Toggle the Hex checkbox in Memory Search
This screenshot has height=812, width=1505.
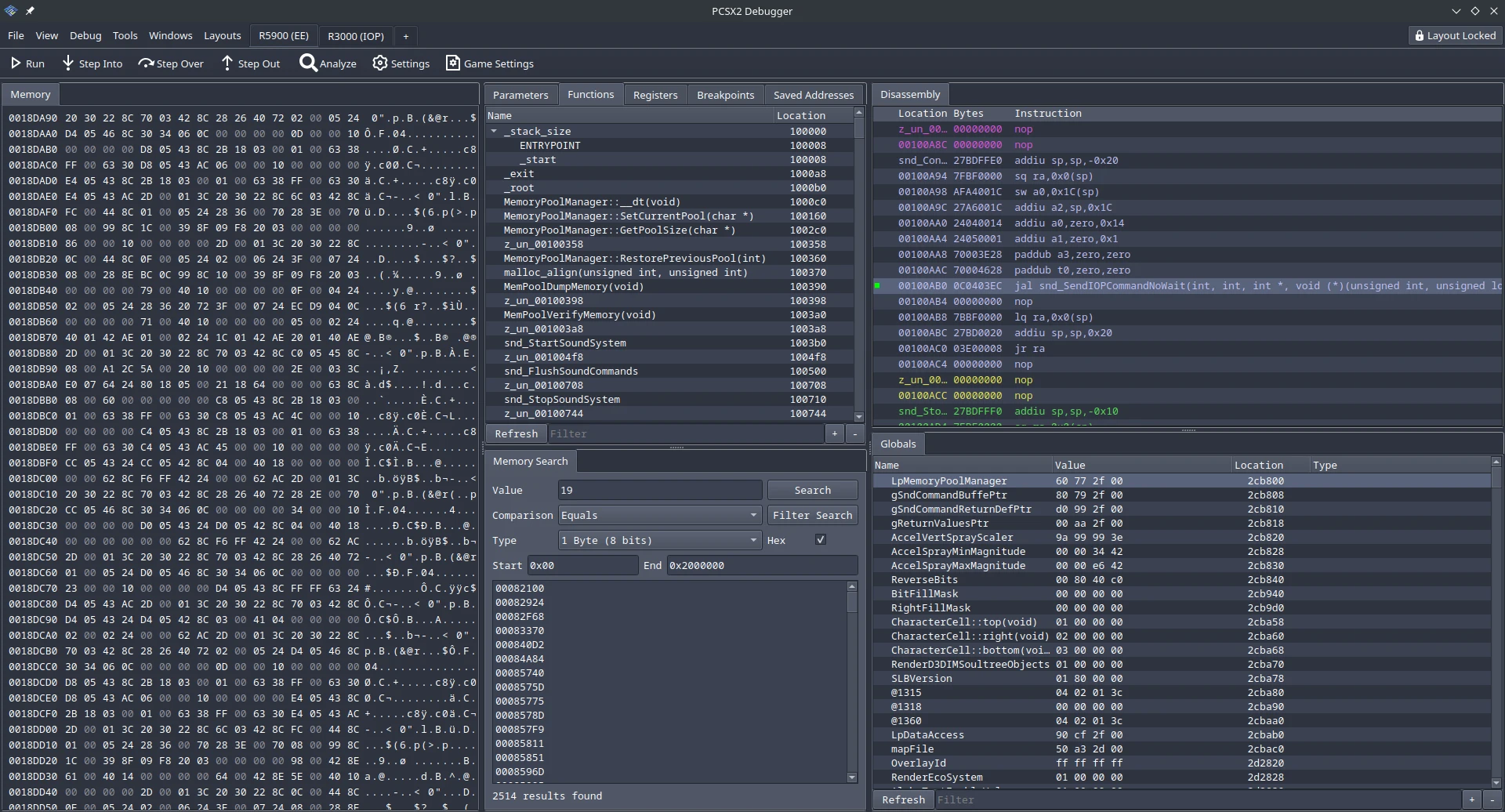(821, 540)
